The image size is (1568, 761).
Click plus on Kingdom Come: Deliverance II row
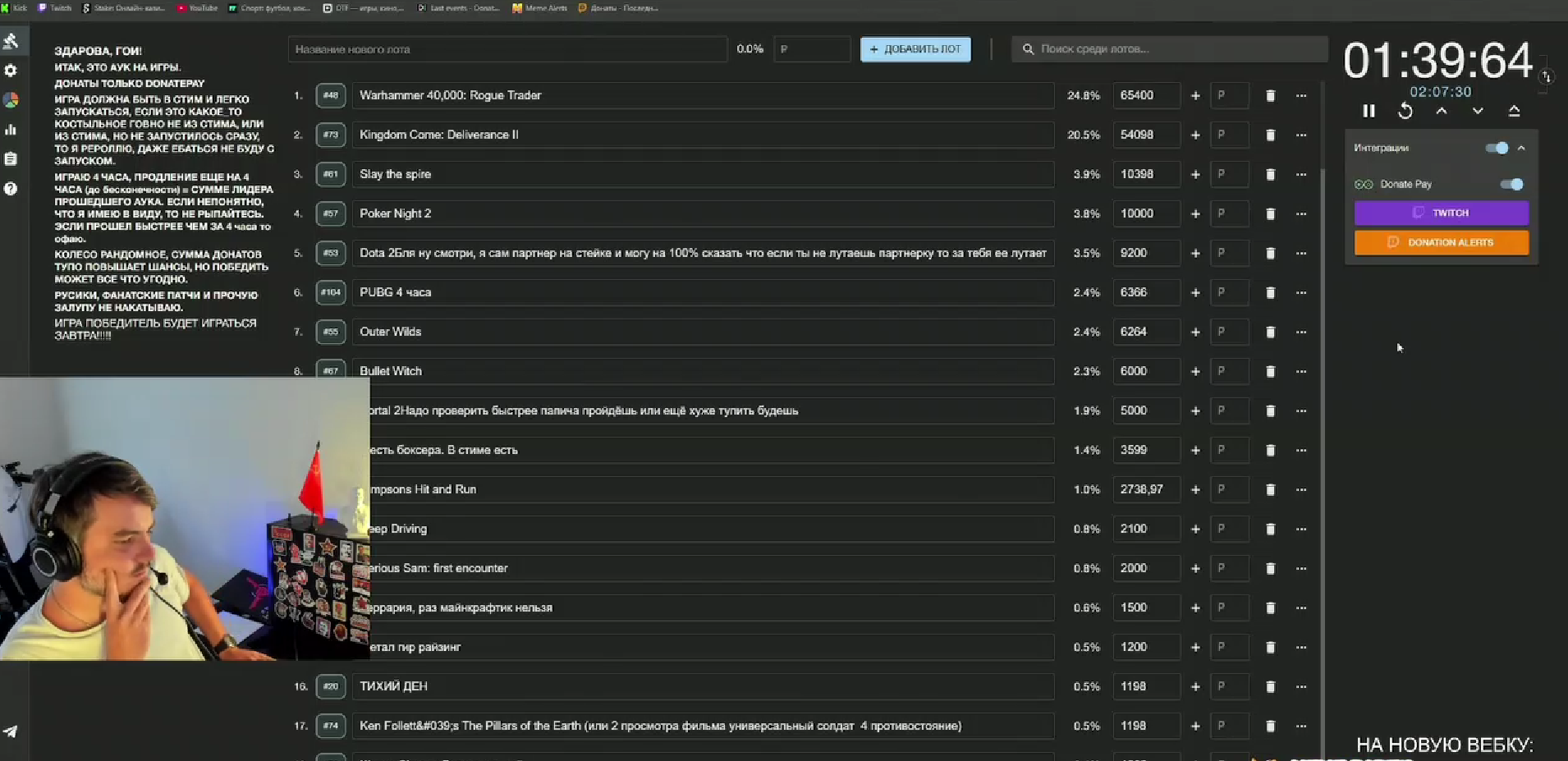pyautogui.click(x=1195, y=135)
